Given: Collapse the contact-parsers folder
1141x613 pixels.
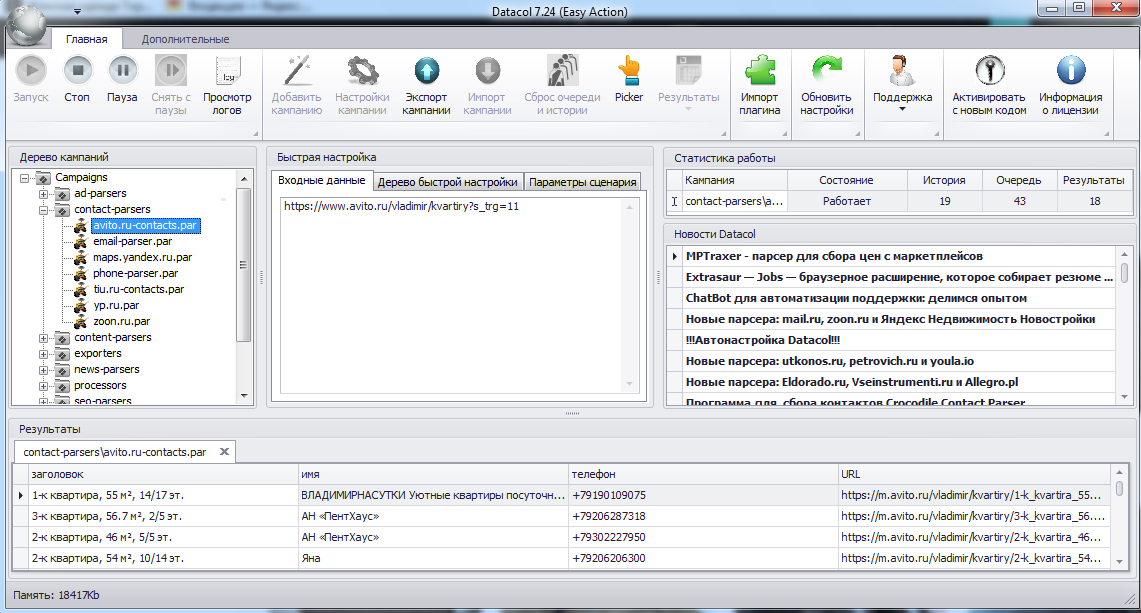Looking at the screenshot, I should (44, 210).
